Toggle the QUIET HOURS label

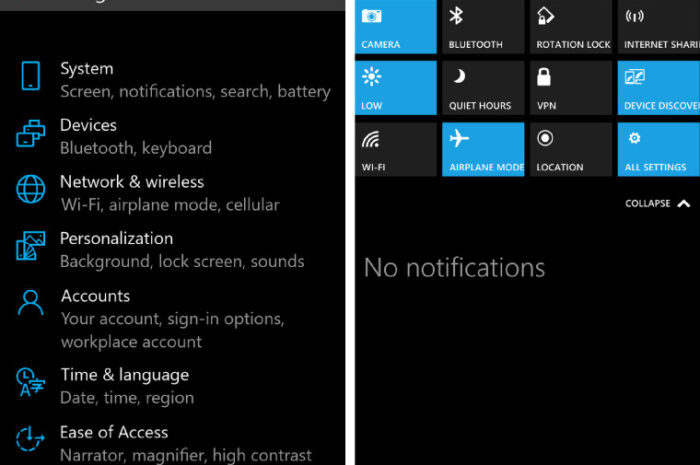coord(480,106)
